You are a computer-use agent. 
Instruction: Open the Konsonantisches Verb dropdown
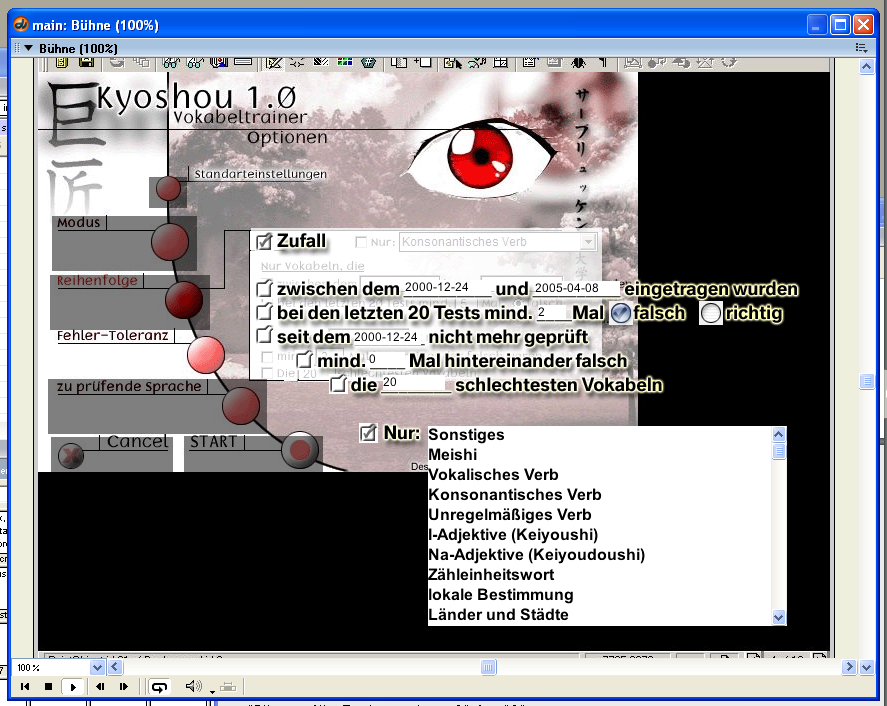pos(587,242)
